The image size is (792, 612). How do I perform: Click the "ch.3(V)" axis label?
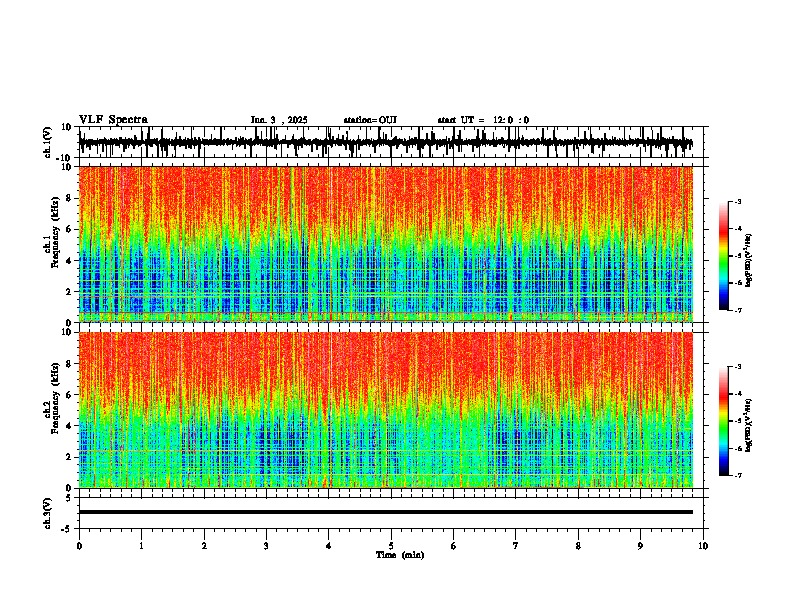point(48,513)
